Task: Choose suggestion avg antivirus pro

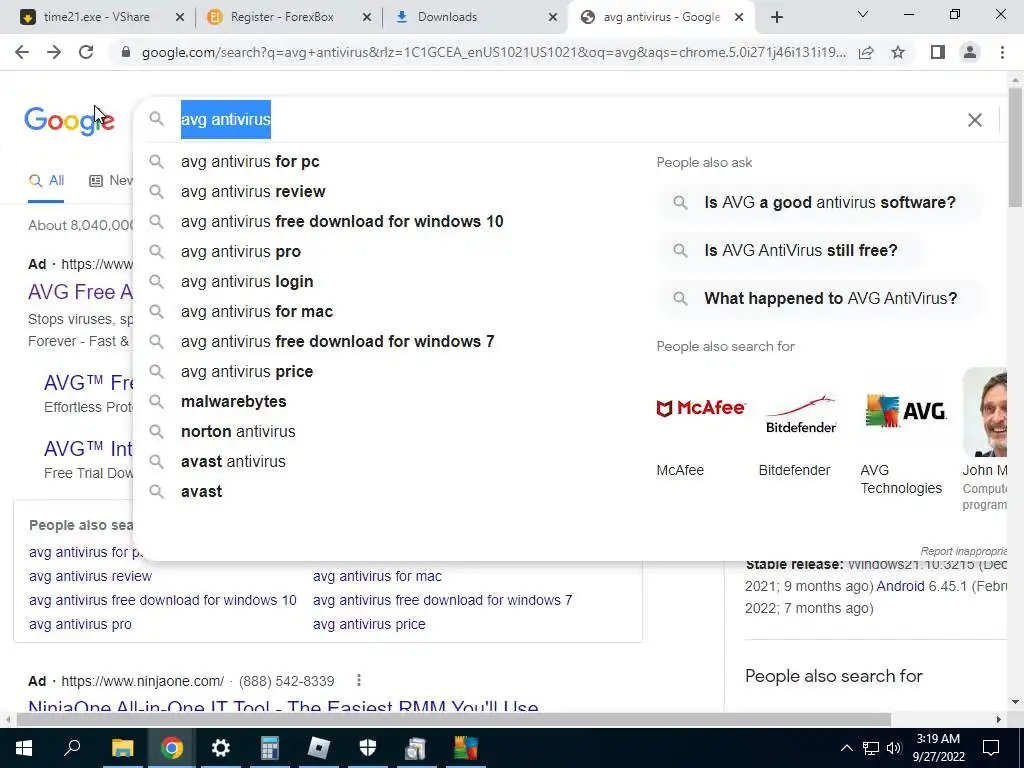Action: [241, 251]
